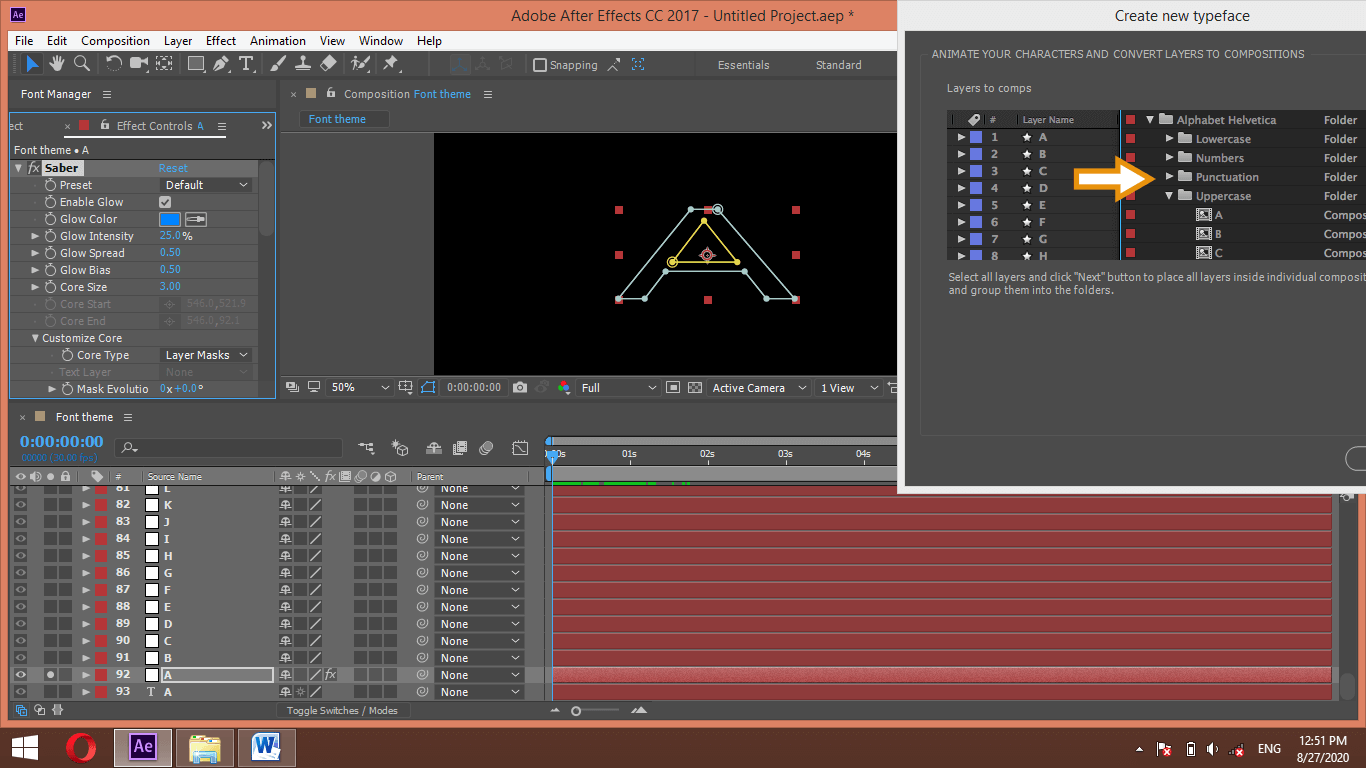Open the Composition menu
1366x768 pixels.
(115, 41)
